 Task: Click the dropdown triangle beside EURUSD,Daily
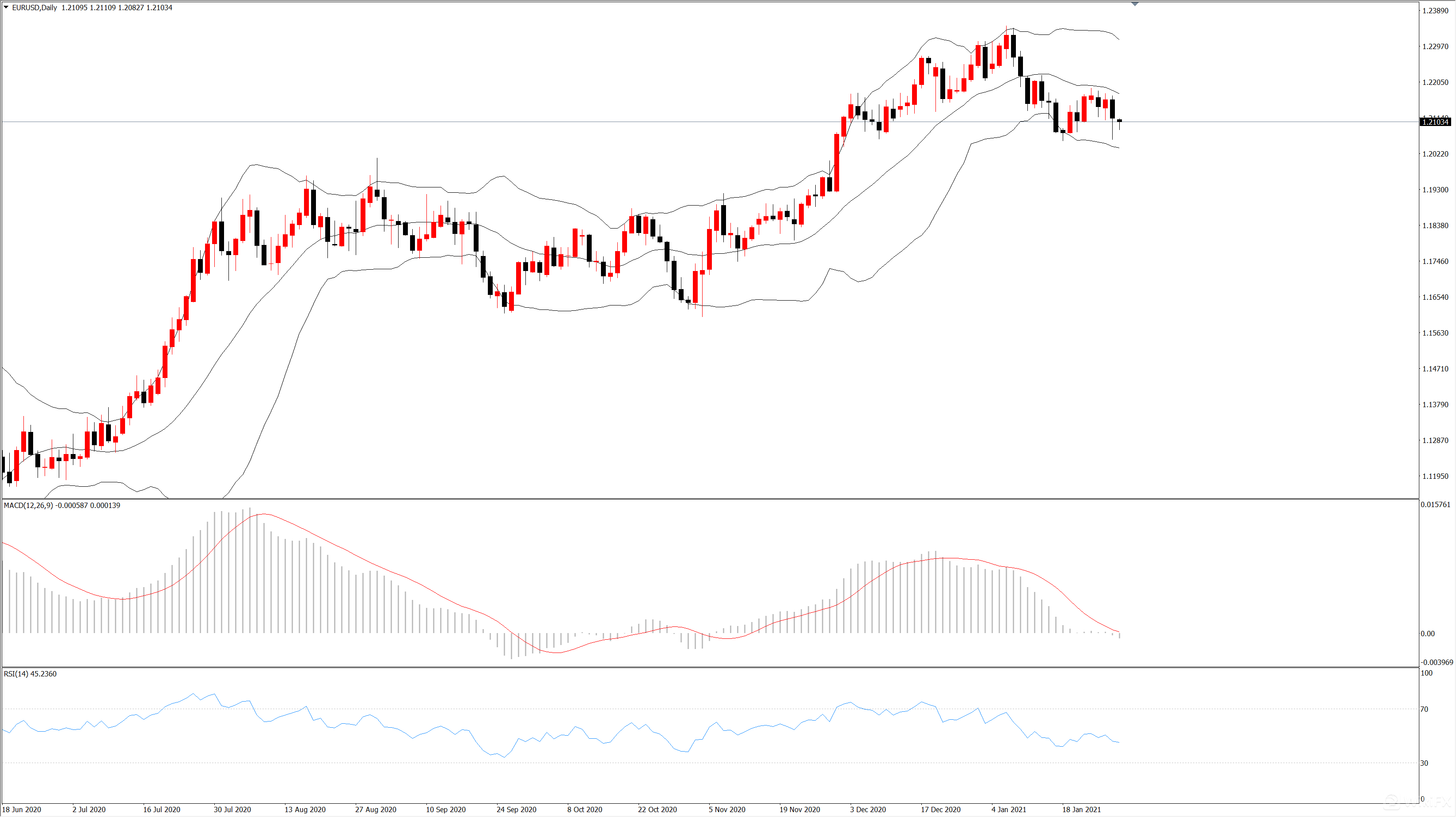click(6, 8)
